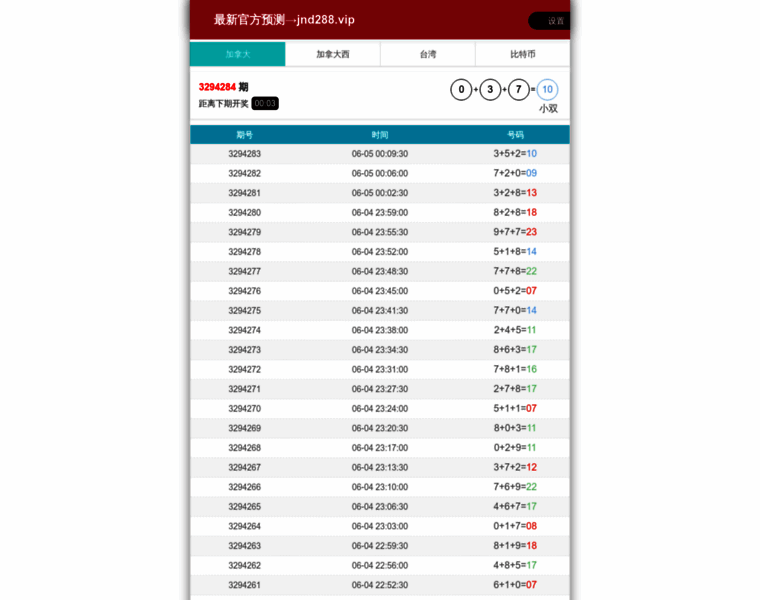Click time 06-04 23:59:00

pyautogui.click(x=380, y=213)
